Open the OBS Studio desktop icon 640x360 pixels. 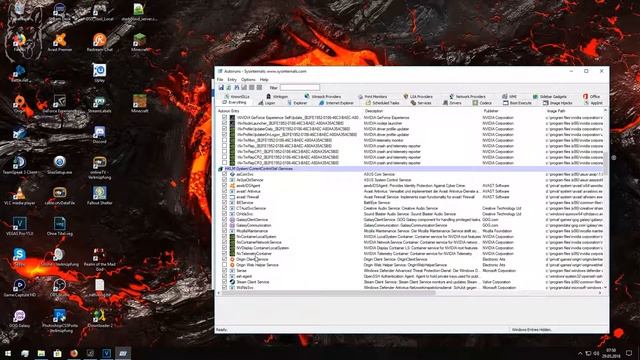click(x=60, y=287)
